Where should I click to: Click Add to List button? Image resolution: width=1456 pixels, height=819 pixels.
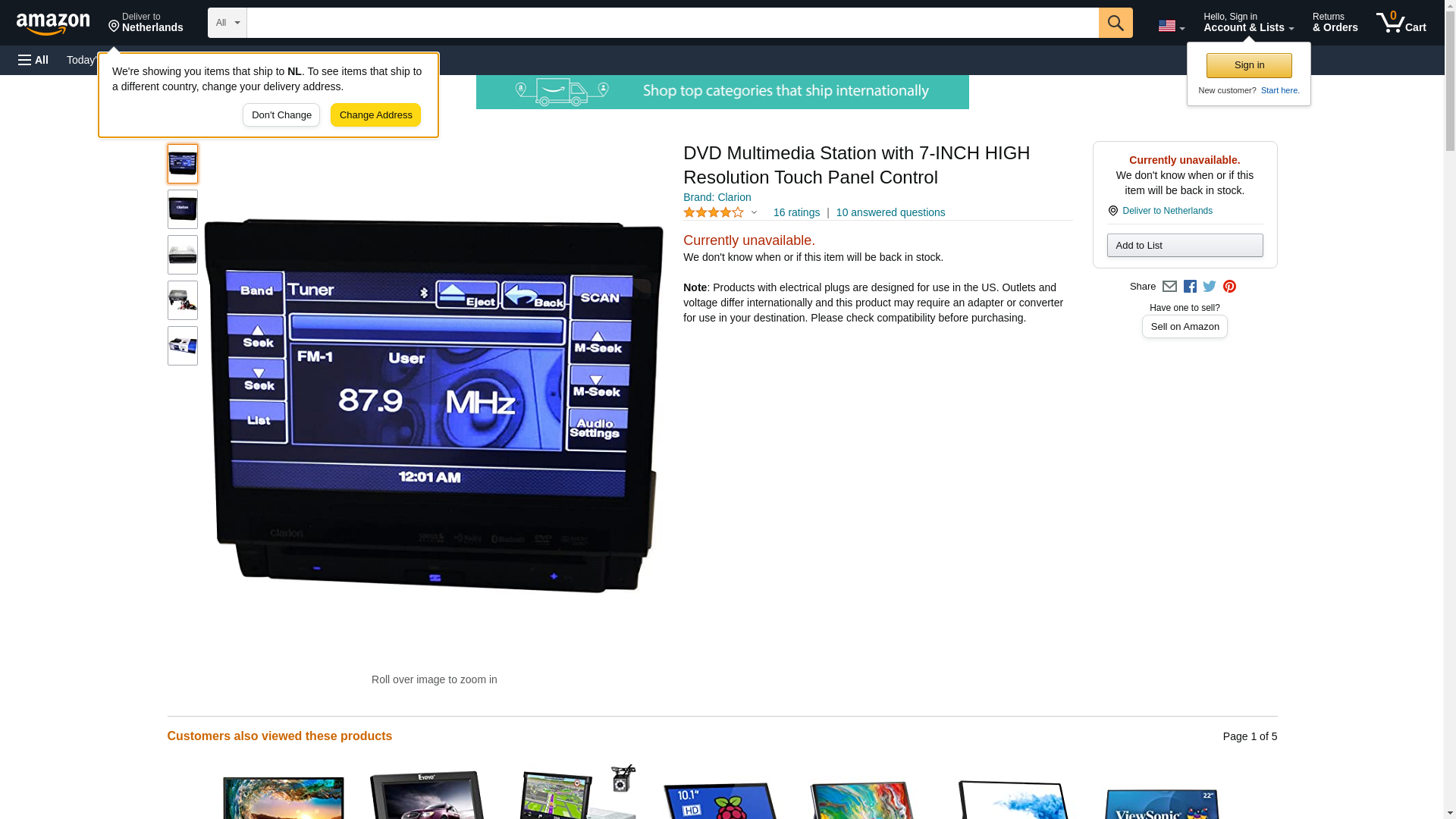point(1185,245)
